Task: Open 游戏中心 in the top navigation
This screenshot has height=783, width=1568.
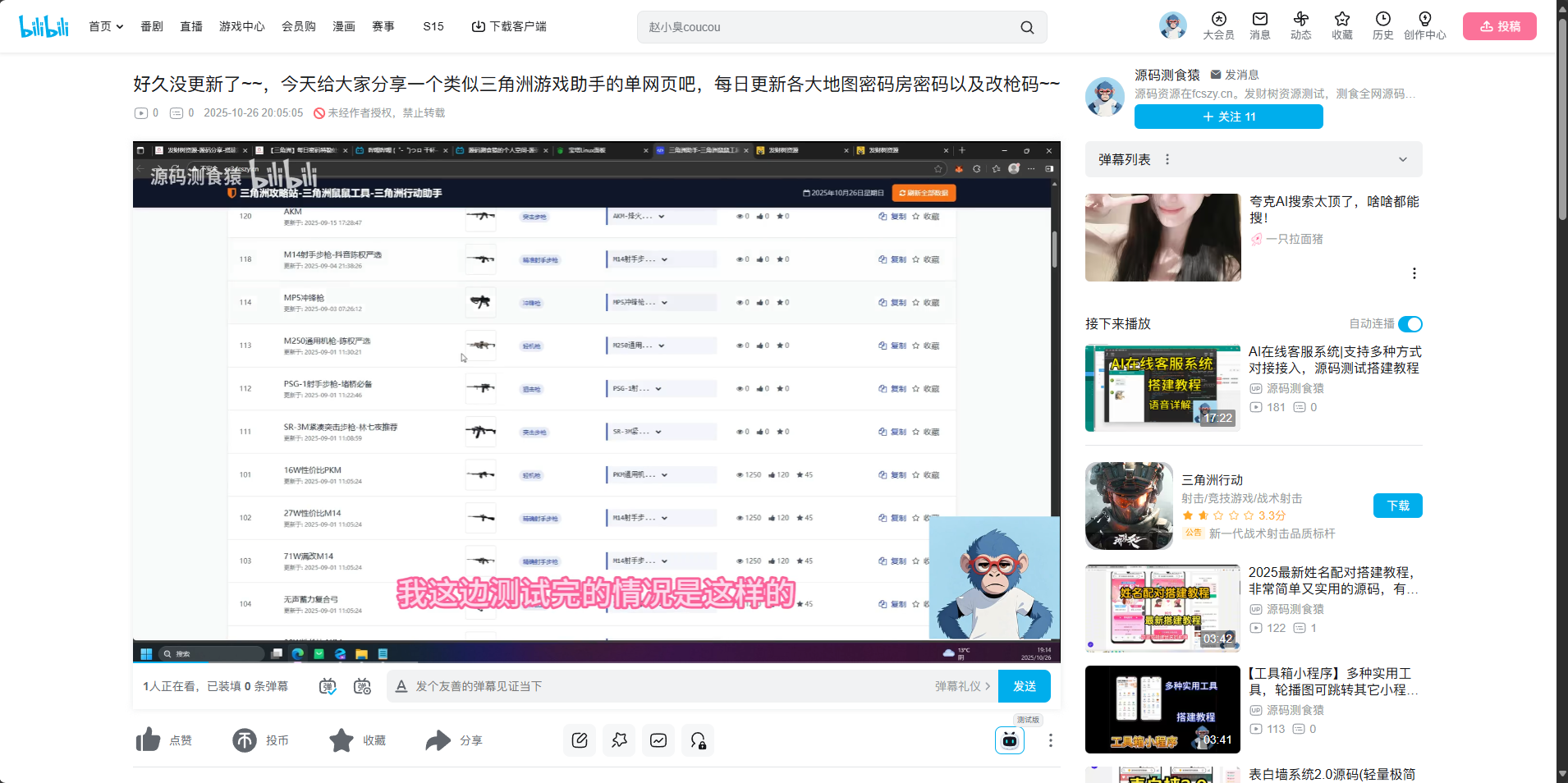Action: point(241,26)
